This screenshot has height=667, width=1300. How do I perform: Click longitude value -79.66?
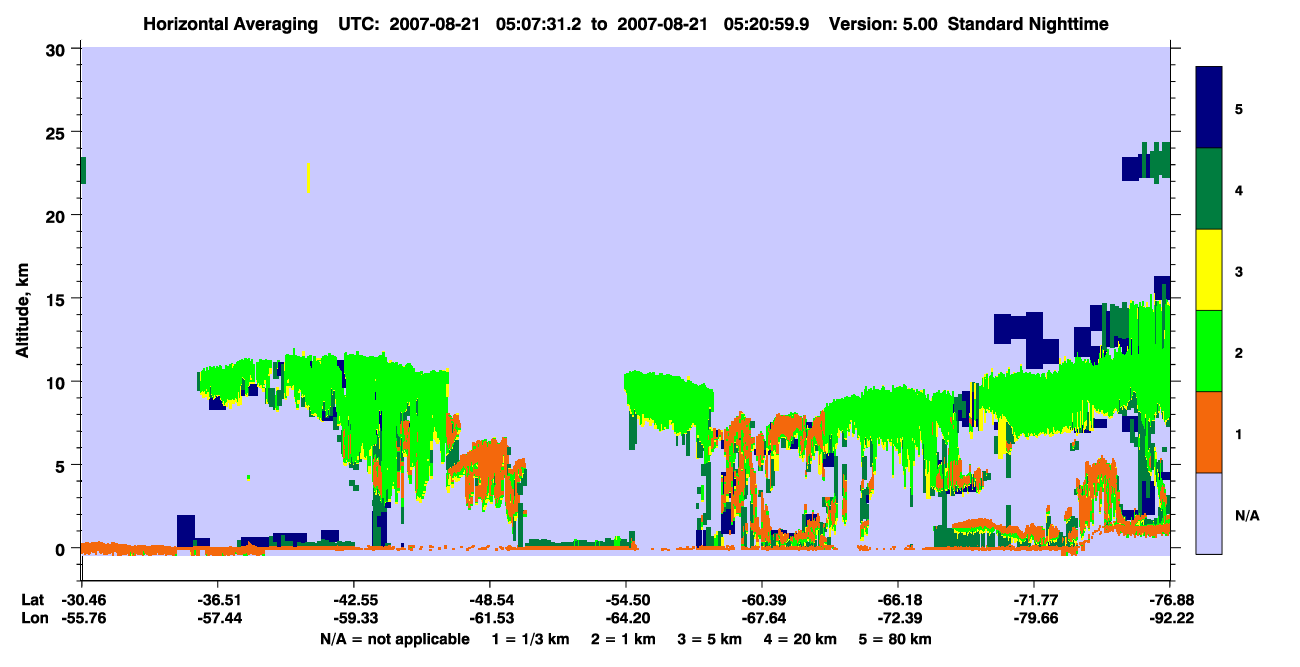click(1033, 619)
